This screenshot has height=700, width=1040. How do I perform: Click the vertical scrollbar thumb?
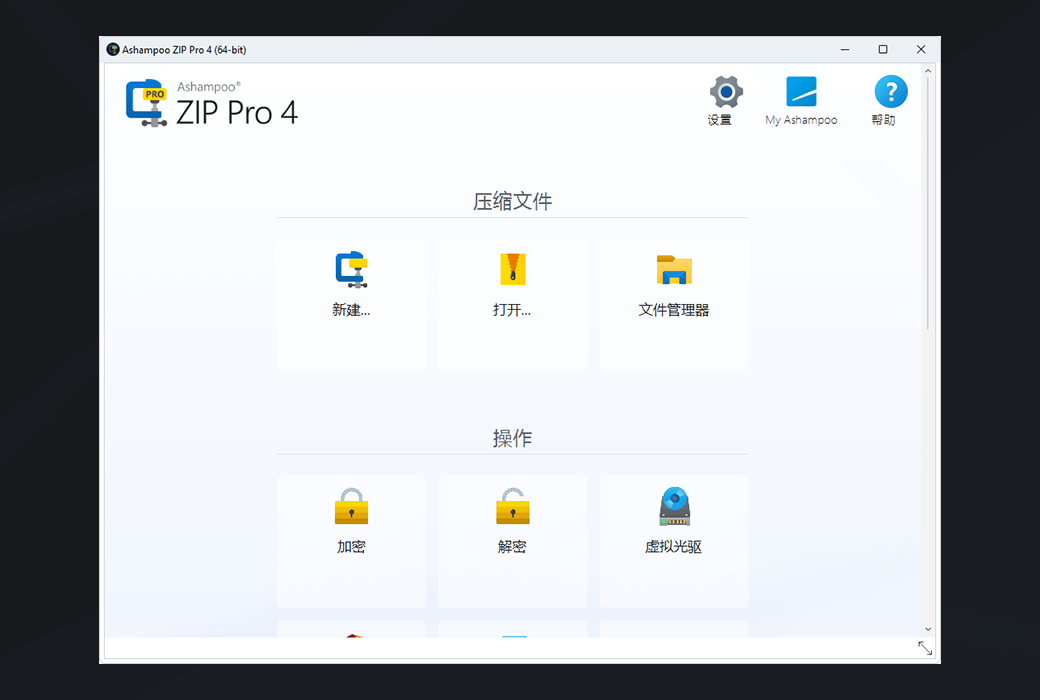[928, 204]
